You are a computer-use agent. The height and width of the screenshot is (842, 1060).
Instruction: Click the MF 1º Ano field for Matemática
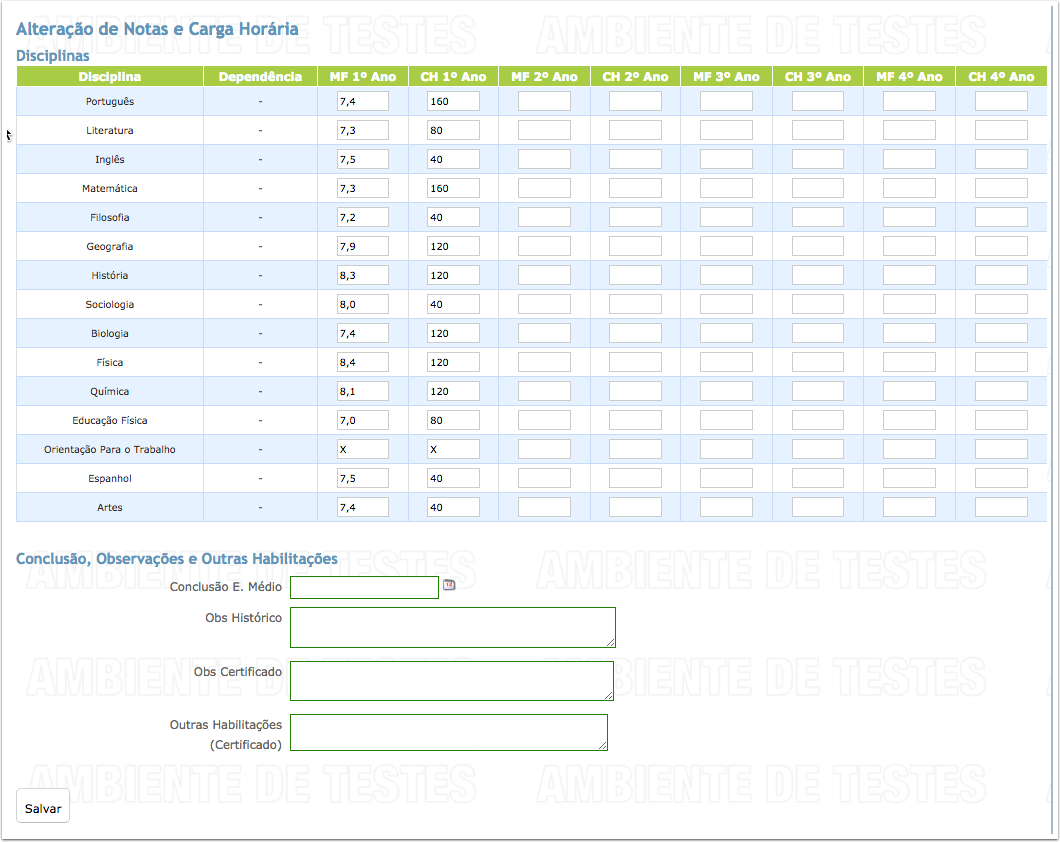point(363,189)
